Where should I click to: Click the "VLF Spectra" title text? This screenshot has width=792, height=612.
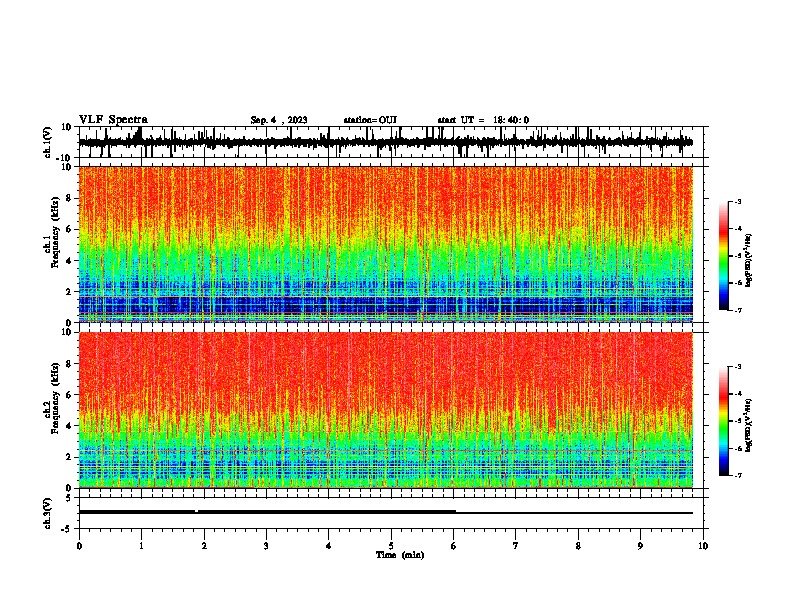coord(113,120)
